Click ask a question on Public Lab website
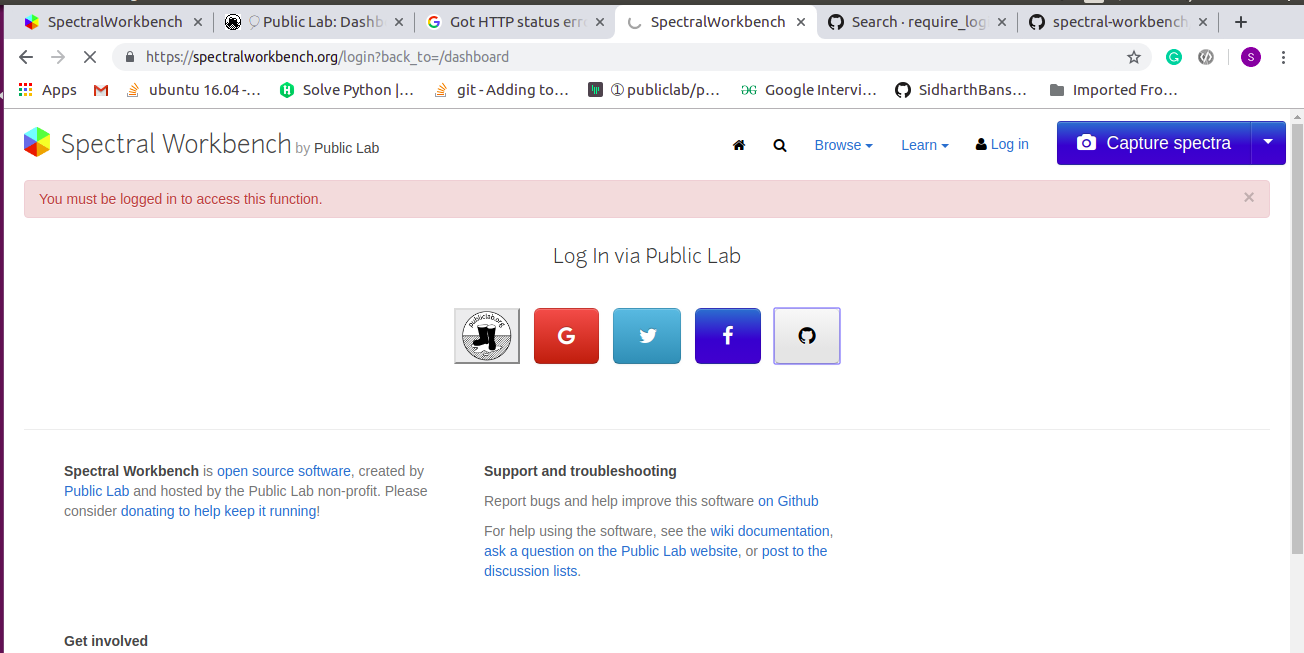Image resolution: width=1304 pixels, height=653 pixels. [x=611, y=551]
